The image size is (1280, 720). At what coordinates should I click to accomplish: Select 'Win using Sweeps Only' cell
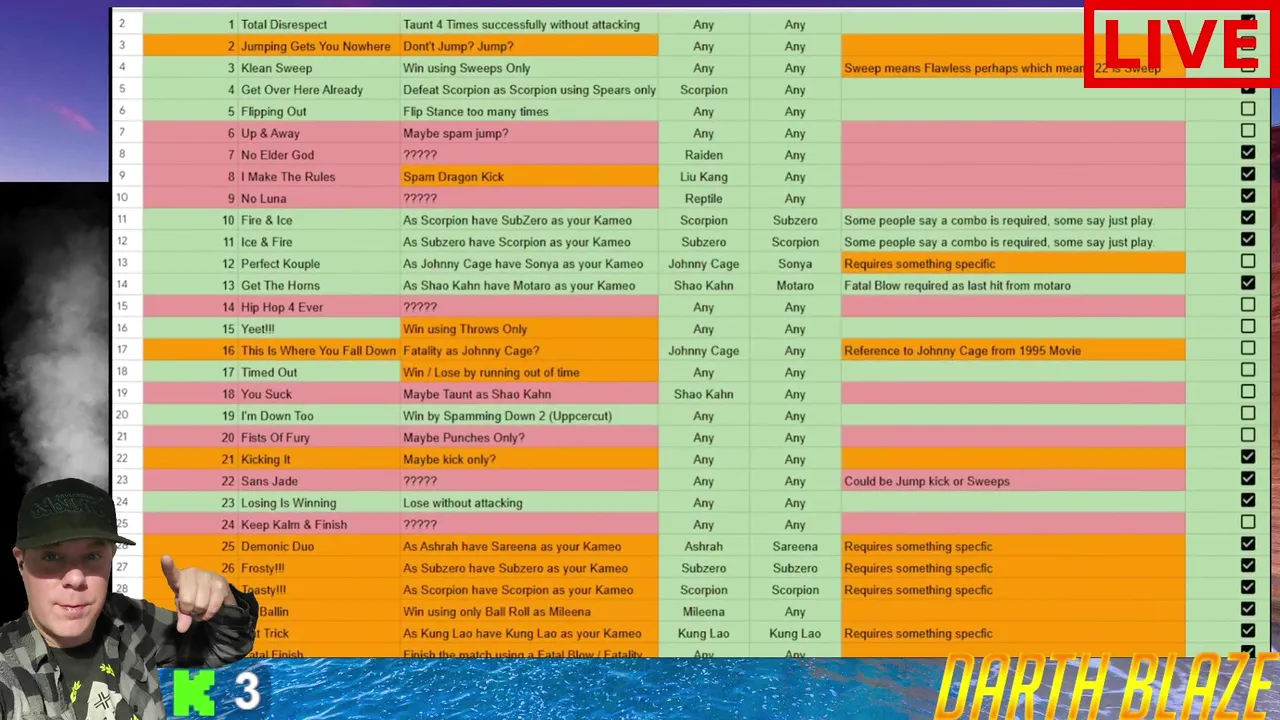[529, 68]
